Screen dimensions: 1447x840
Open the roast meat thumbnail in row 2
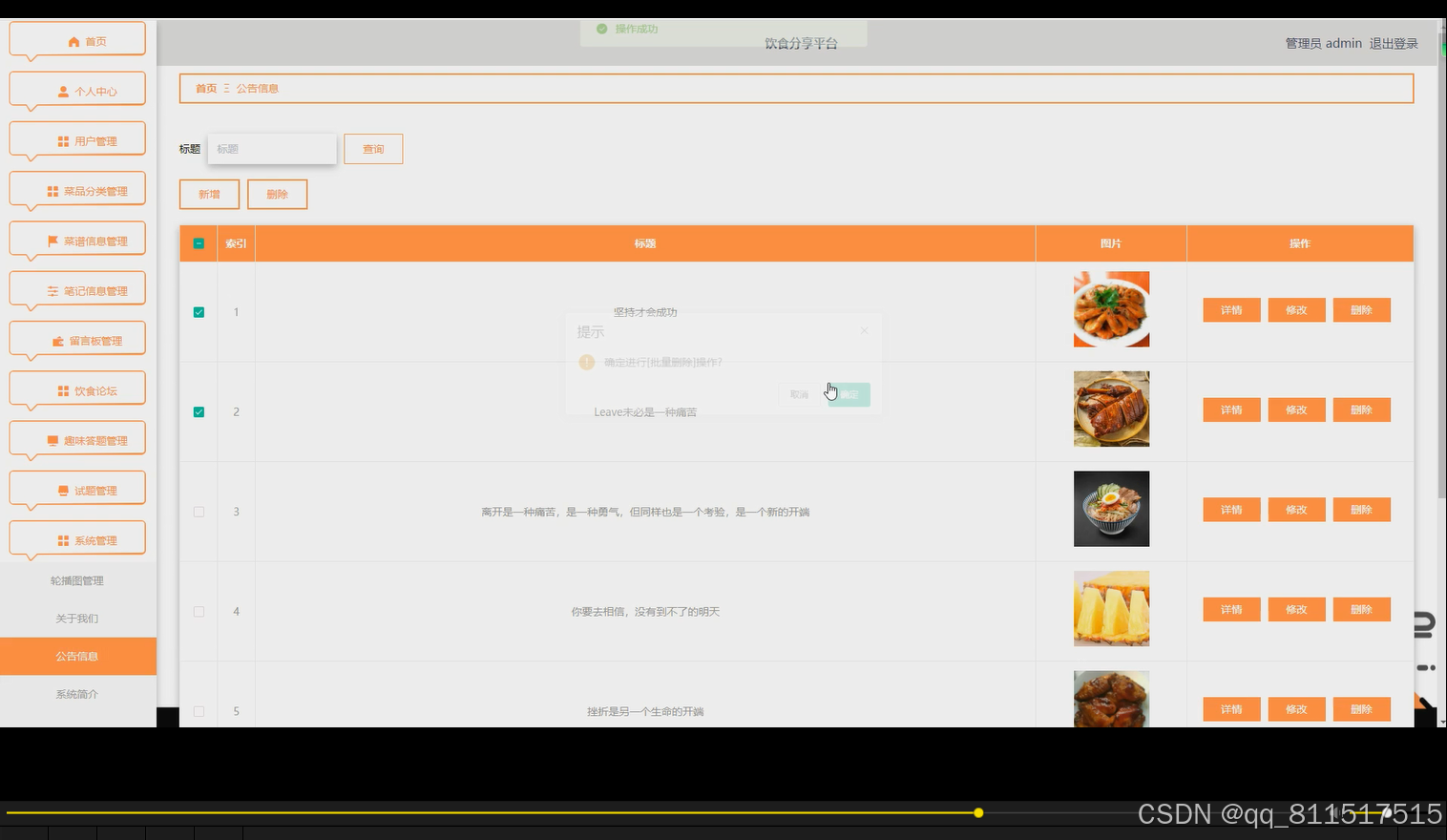[x=1111, y=409]
